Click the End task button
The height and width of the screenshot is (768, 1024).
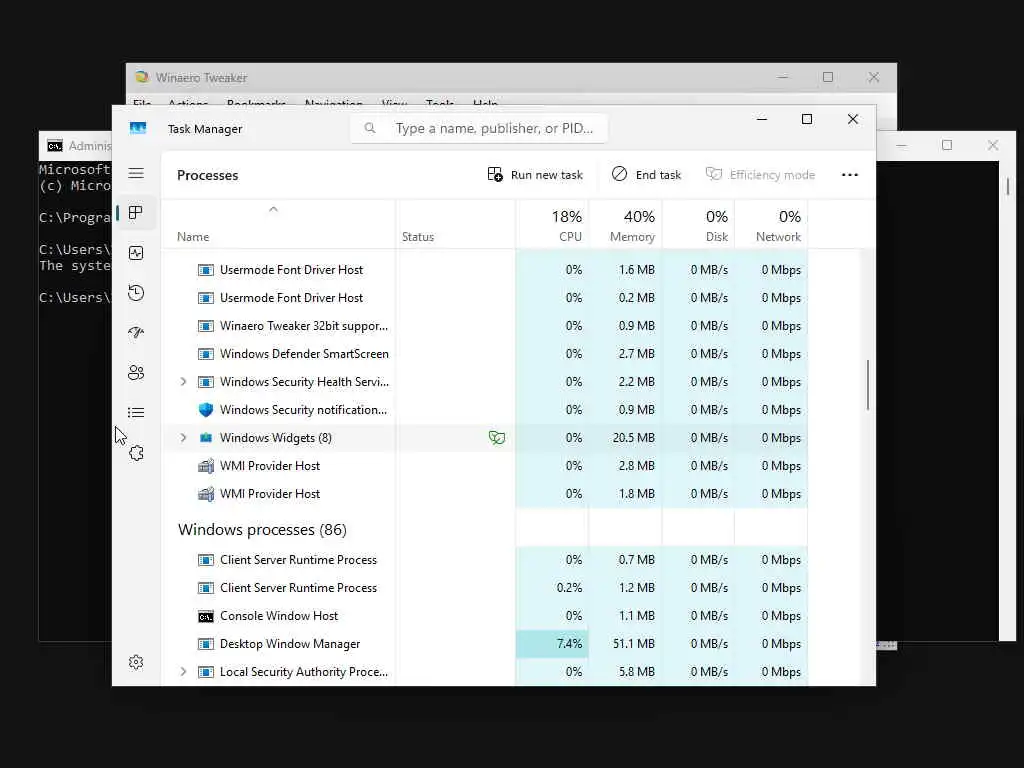tap(646, 174)
